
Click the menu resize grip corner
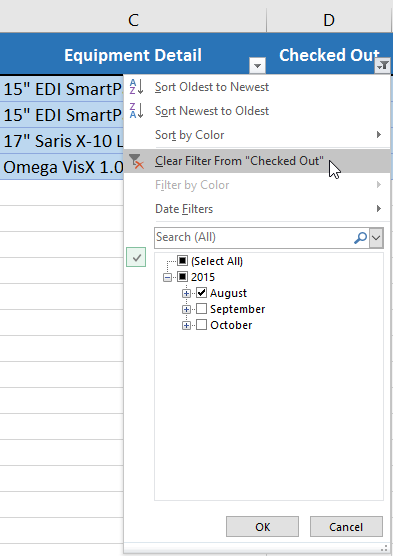tap(384, 547)
